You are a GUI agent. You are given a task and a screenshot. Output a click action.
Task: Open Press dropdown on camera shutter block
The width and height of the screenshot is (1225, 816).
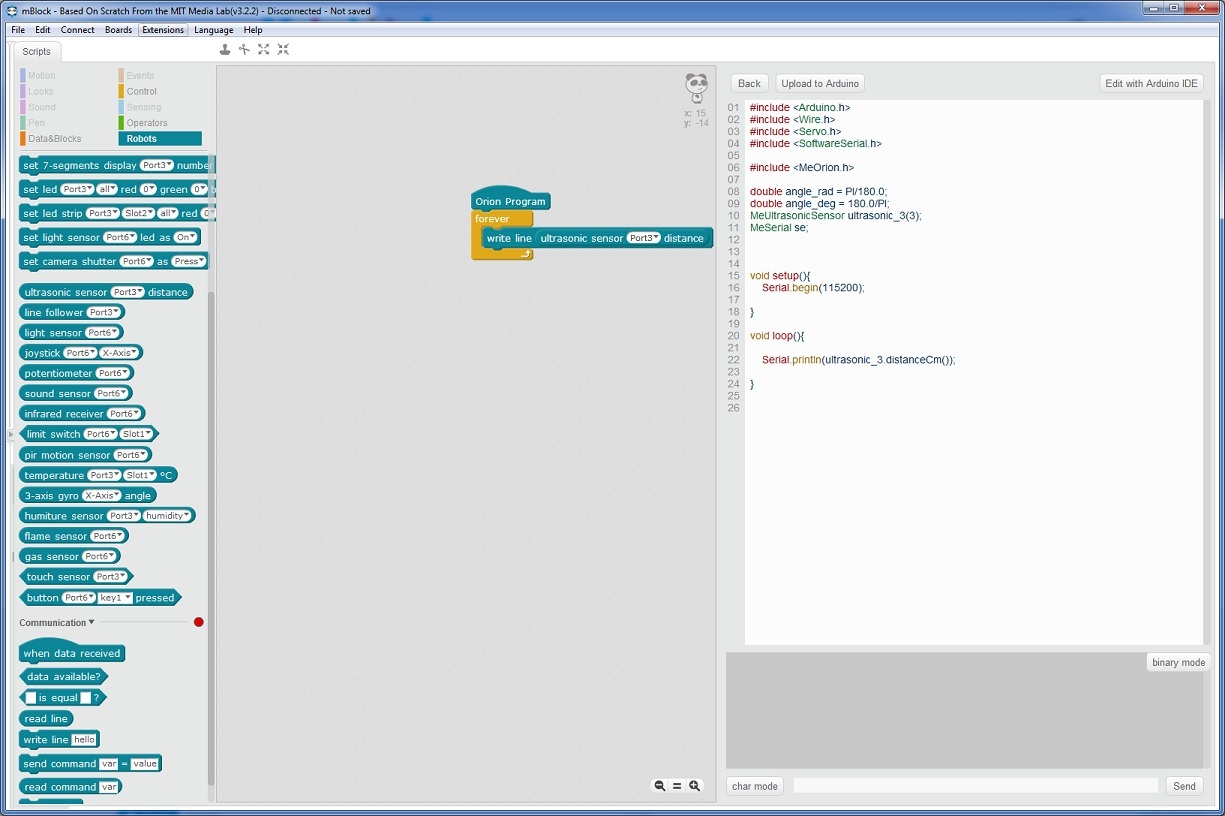188,262
